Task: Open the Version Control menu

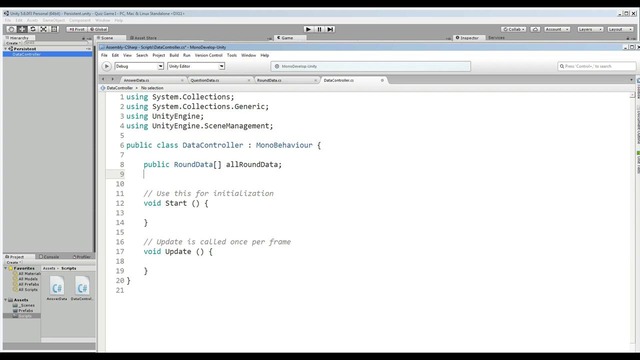Action: tap(209, 55)
